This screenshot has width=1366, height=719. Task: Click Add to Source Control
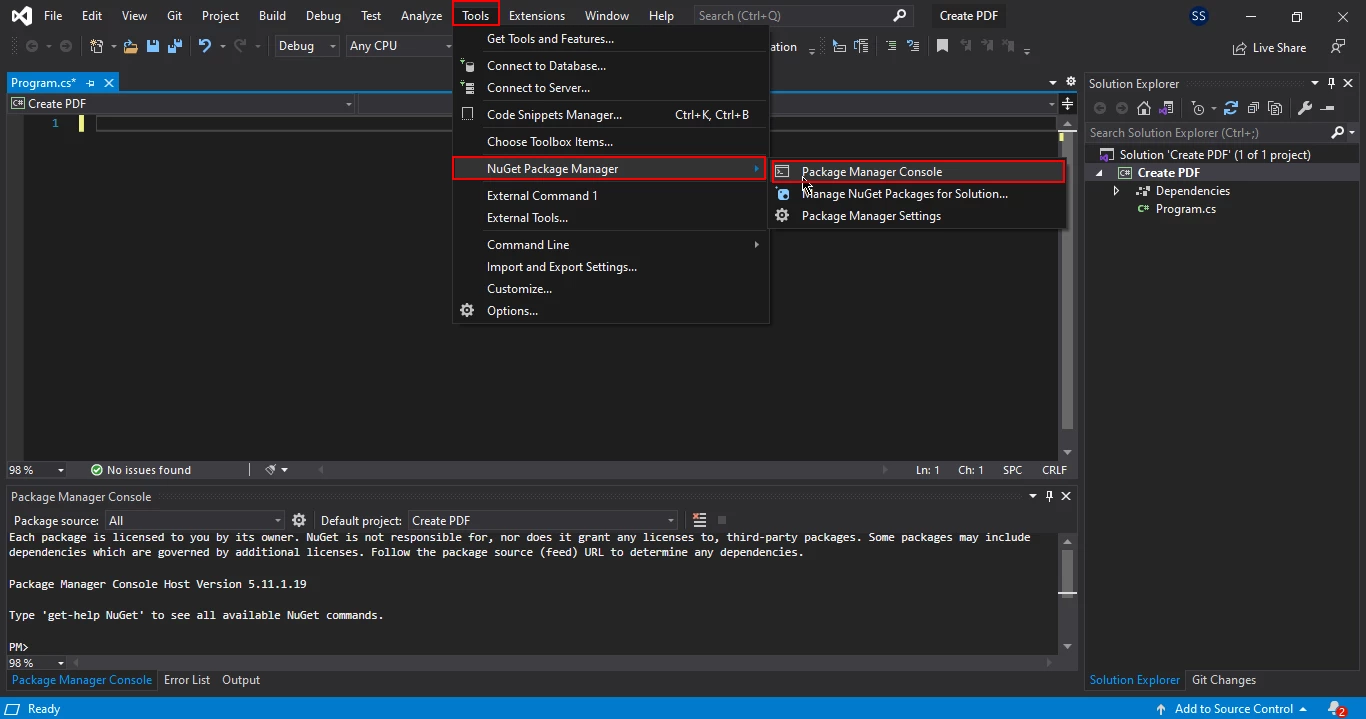click(1233, 708)
